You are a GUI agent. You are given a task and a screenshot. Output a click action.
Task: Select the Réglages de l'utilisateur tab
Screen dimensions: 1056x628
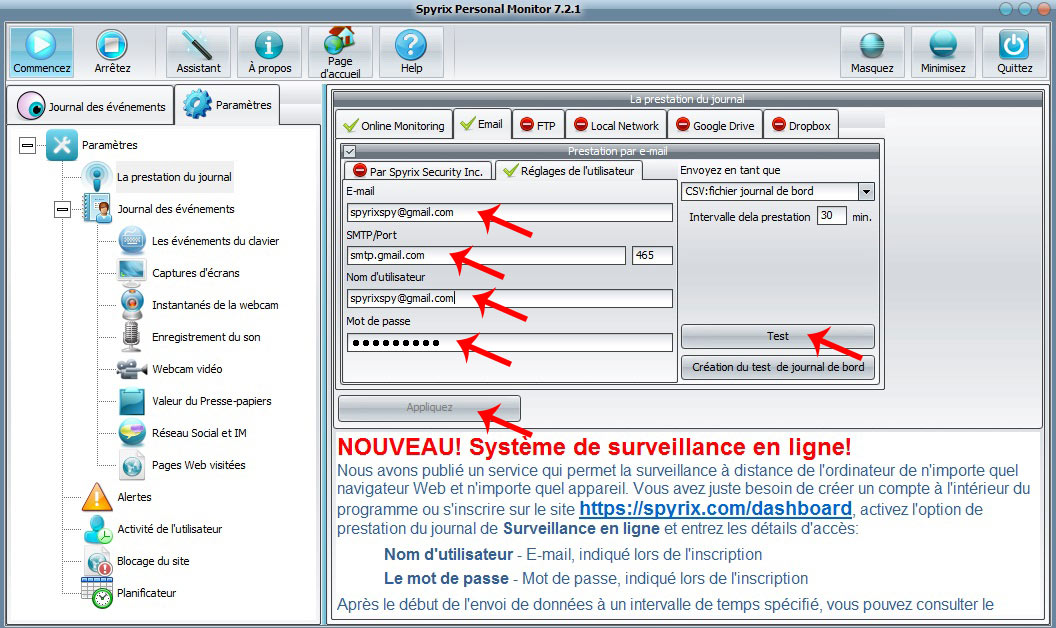(x=569, y=170)
